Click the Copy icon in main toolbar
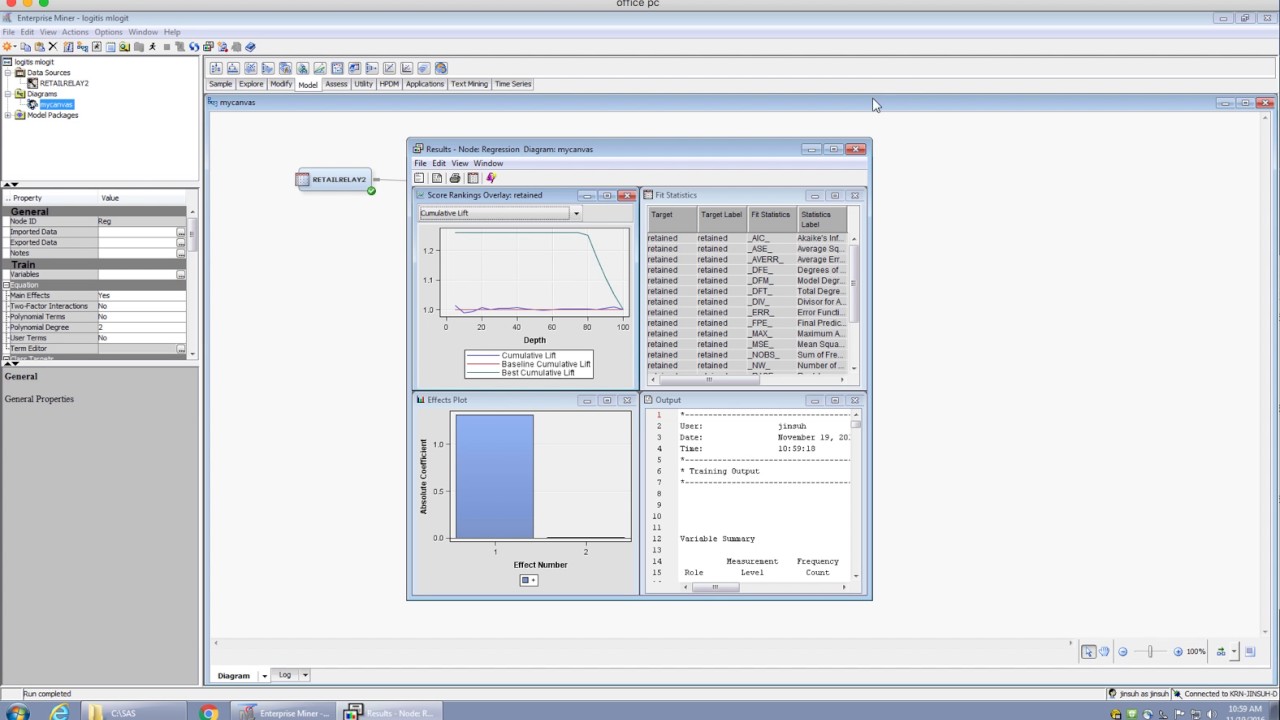Viewport: 1280px width, 720px height. tap(26, 46)
